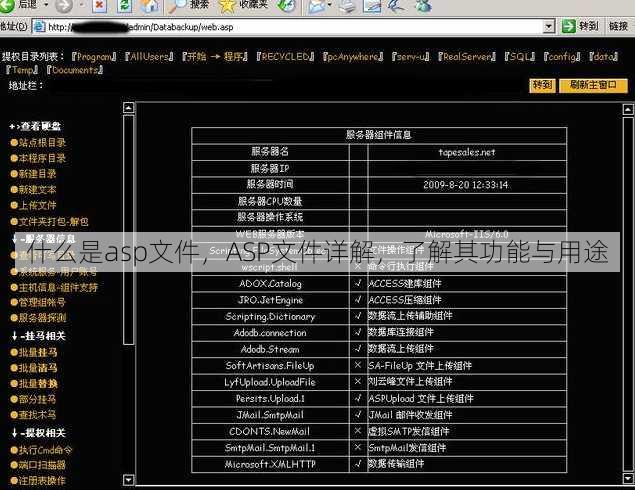Click the Microsoft.XMLHTTP table cell
The width and height of the screenshot is (635, 490).
[x=270, y=464]
